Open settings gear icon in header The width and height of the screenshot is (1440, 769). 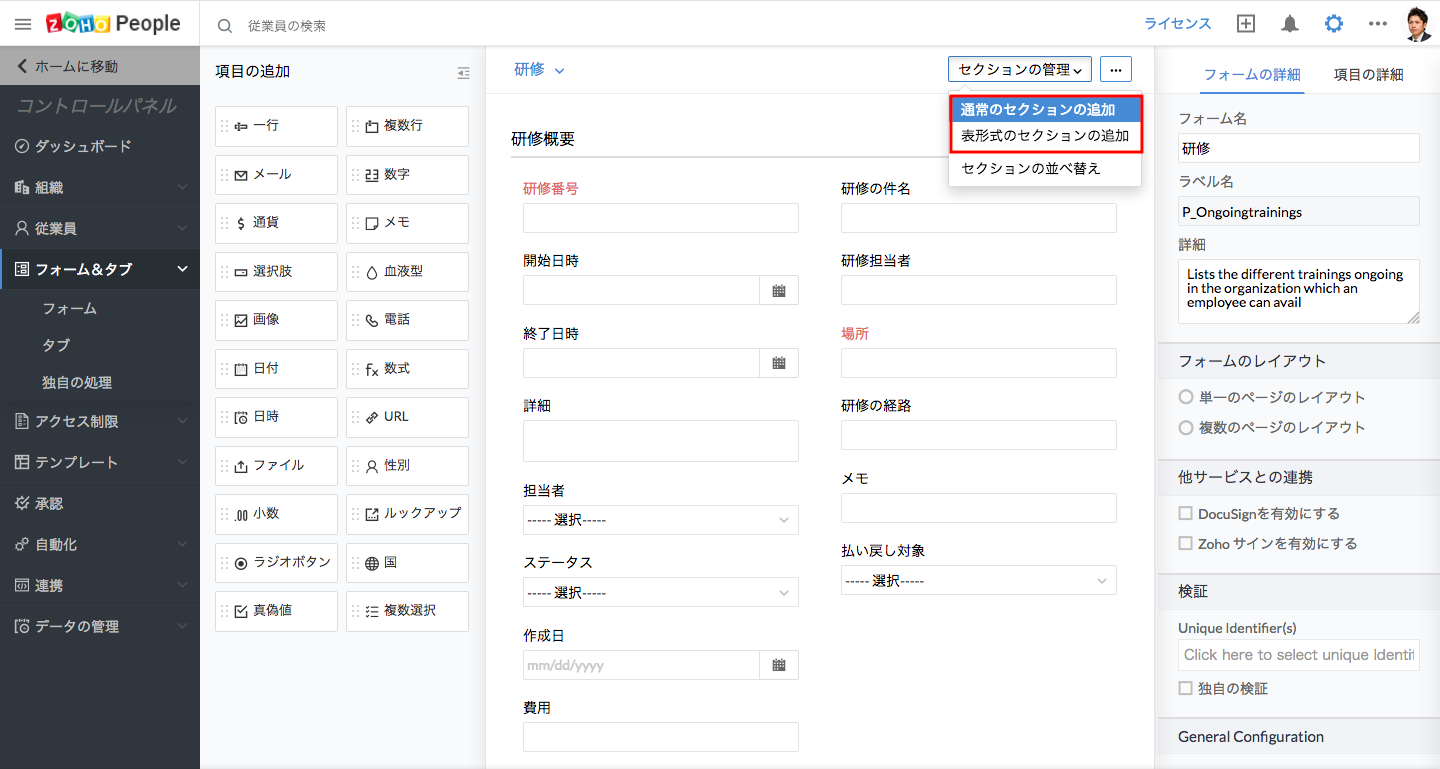(x=1333, y=24)
